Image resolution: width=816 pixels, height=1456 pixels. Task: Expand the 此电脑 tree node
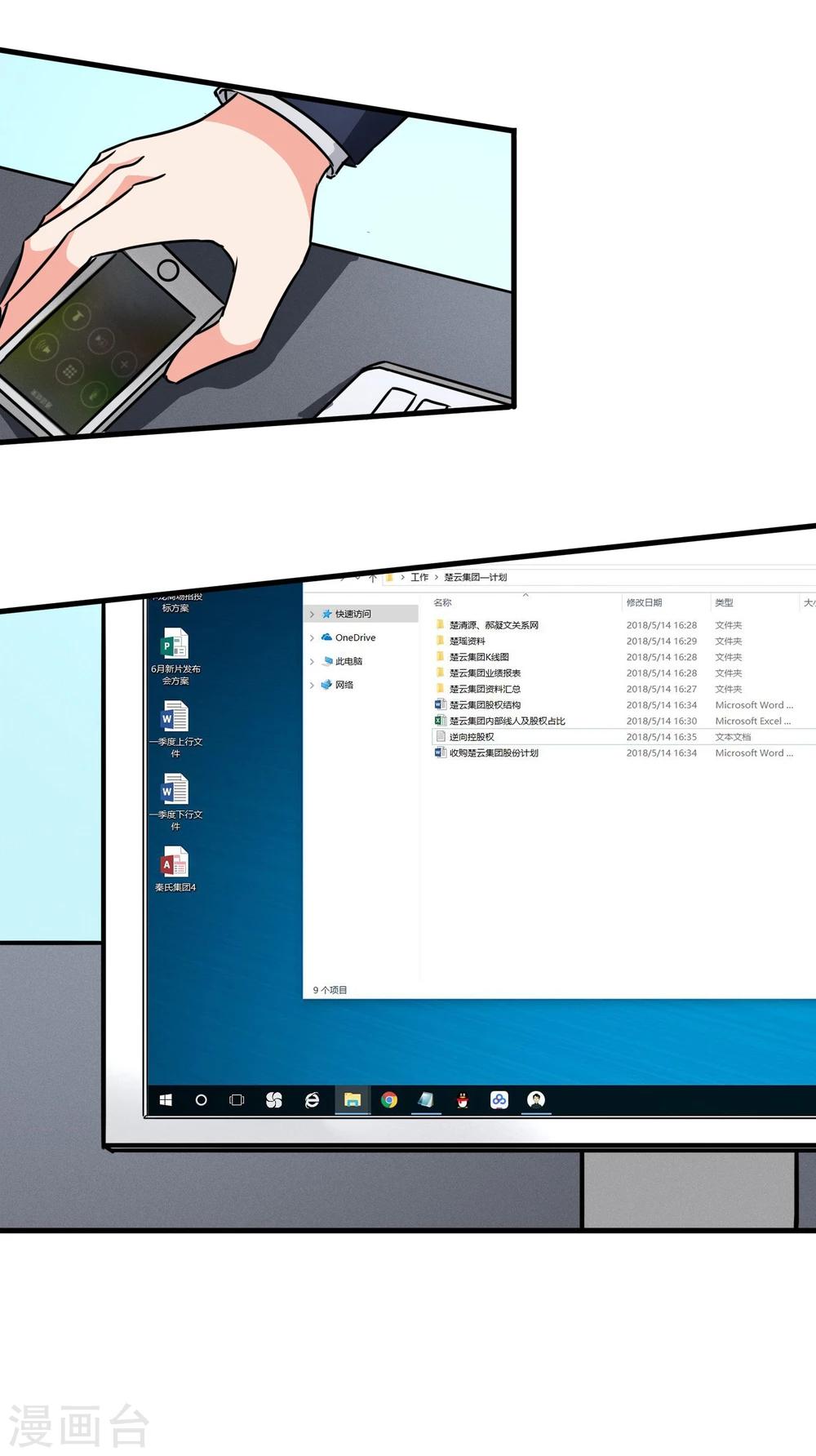coord(312,662)
